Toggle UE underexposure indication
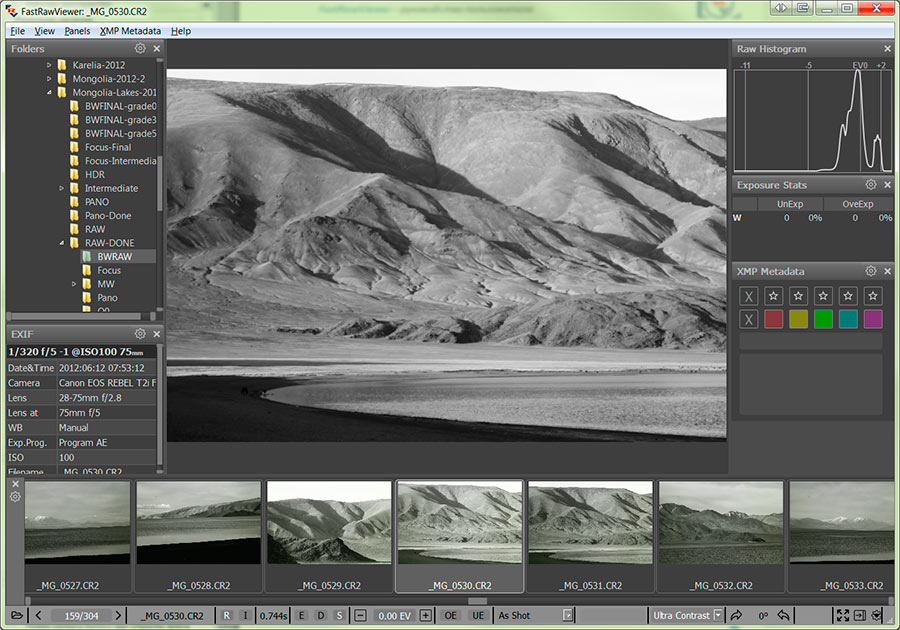 478,615
